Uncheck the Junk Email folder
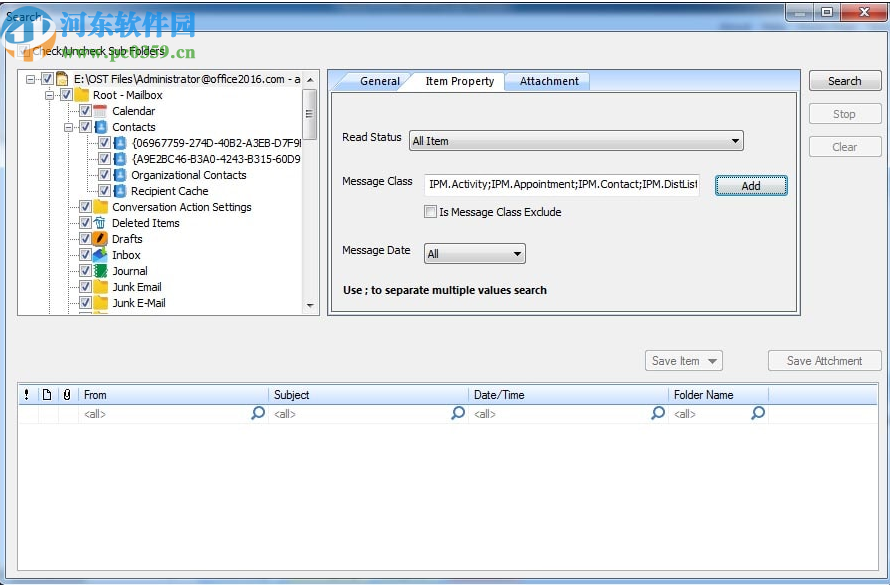 coord(85,287)
